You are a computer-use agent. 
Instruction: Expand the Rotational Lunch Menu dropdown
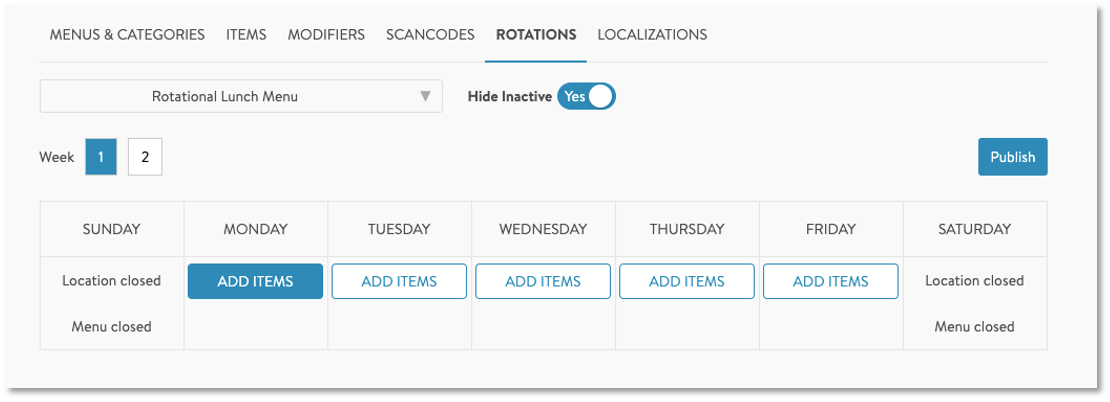coord(225,97)
